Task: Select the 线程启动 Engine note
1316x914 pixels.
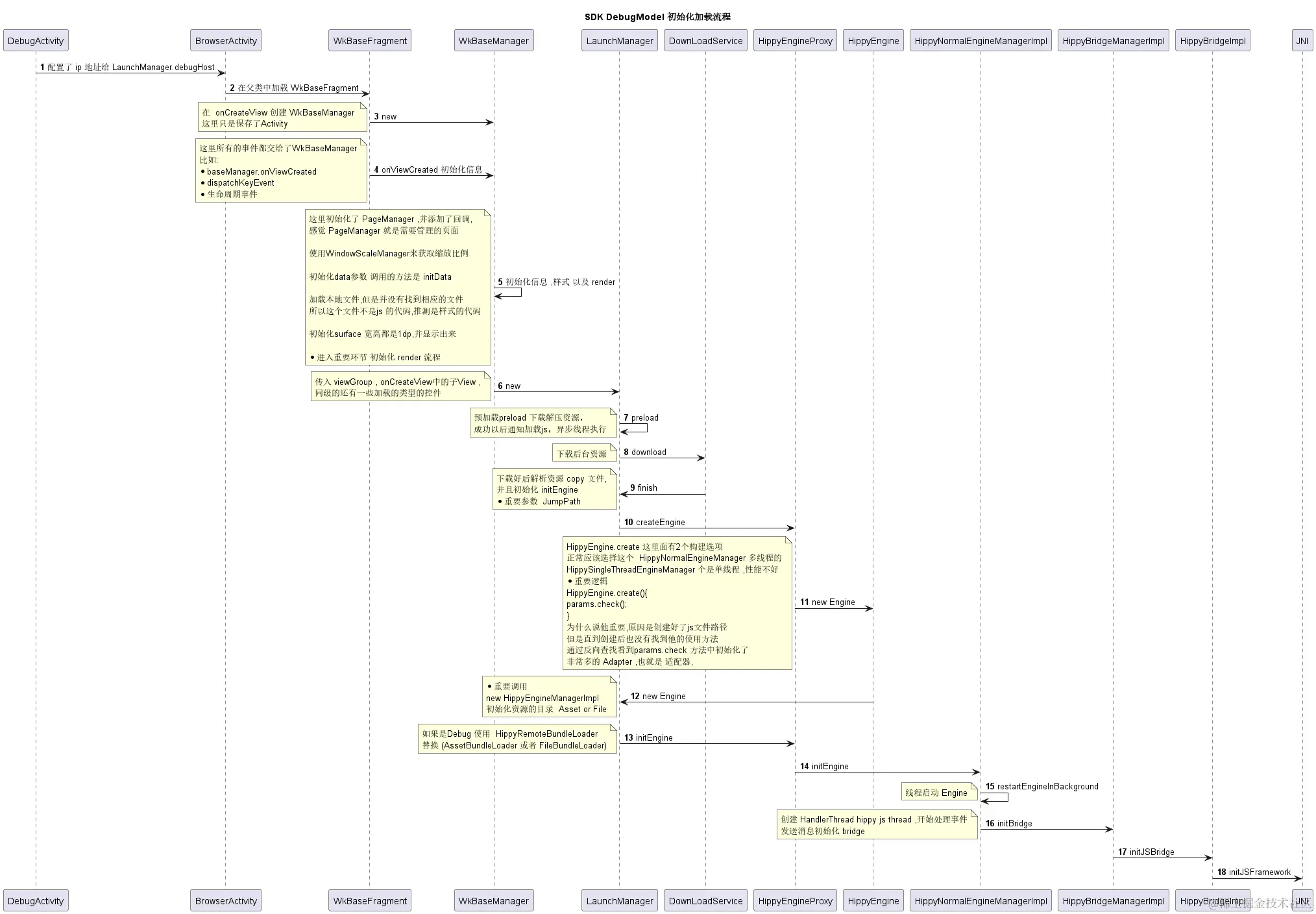Action: coord(939,792)
